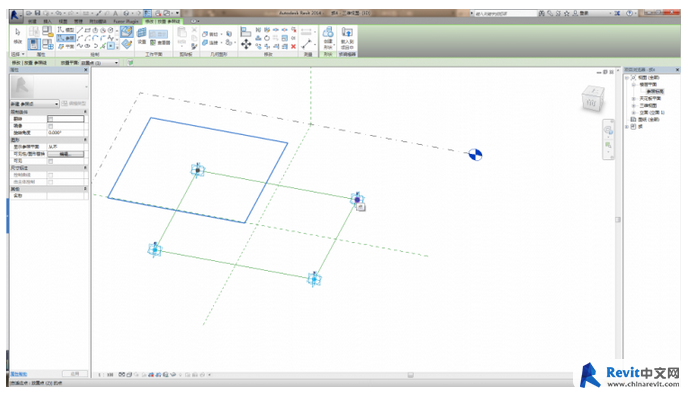690x396 pixels.
Task: Click the Properties help link at panel bottom
Action: [19, 374]
